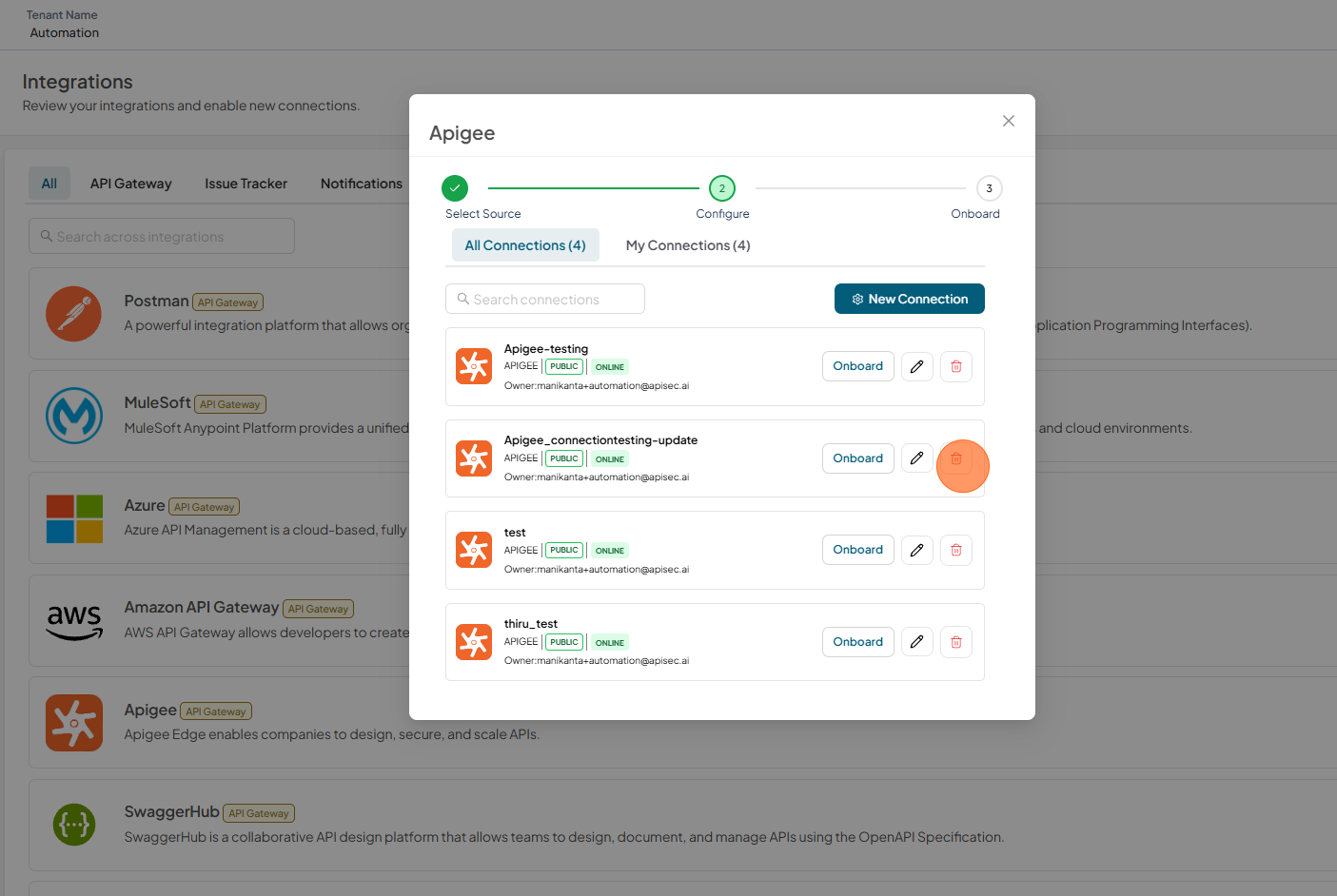Image resolution: width=1337 pixels, height=896 pixels.
Task: Onboard the Apigee_connectiontesting-update connection
Action: pos(858,458)
